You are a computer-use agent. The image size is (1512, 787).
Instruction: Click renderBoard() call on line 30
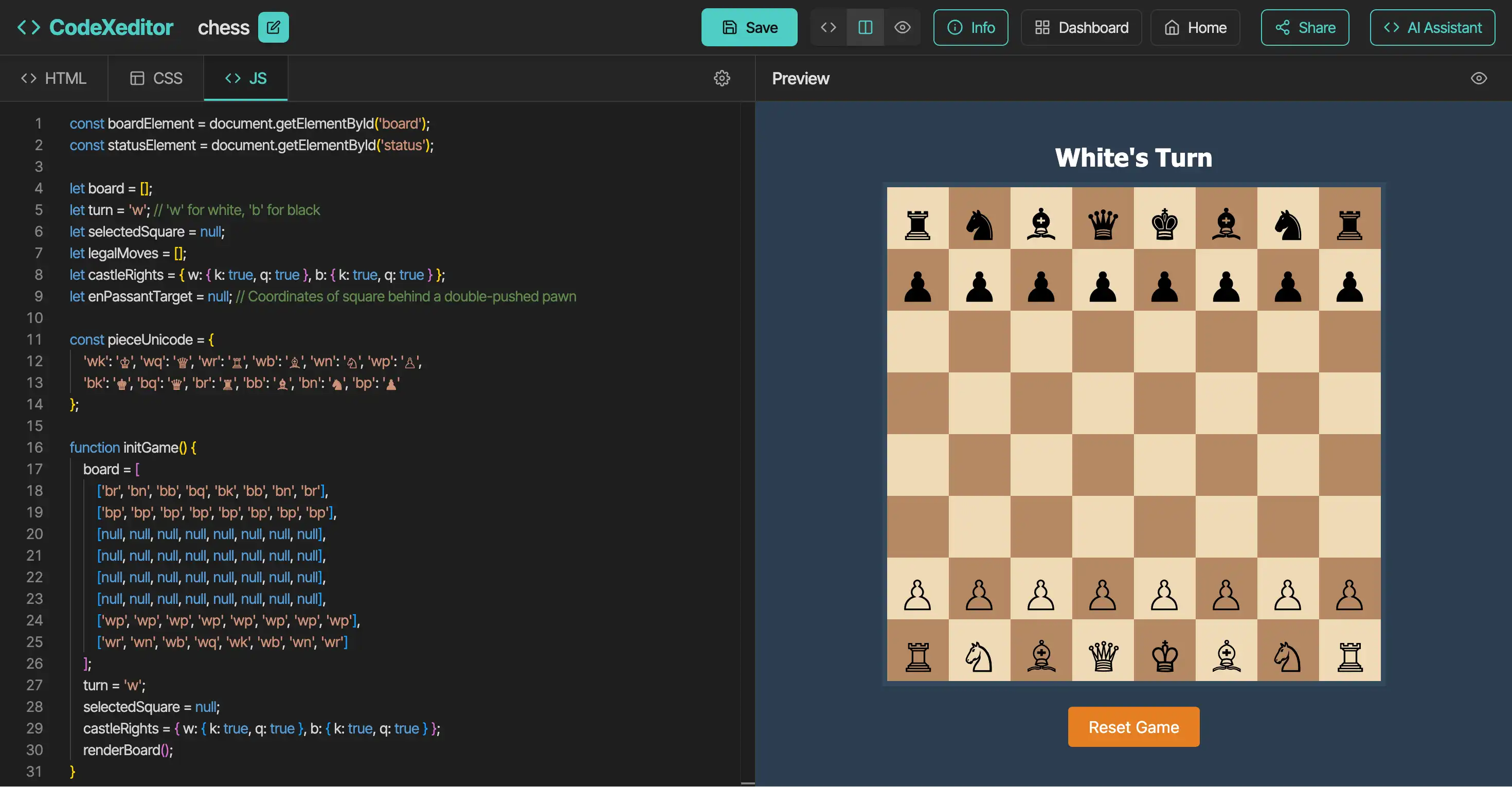tap(128, 750)
